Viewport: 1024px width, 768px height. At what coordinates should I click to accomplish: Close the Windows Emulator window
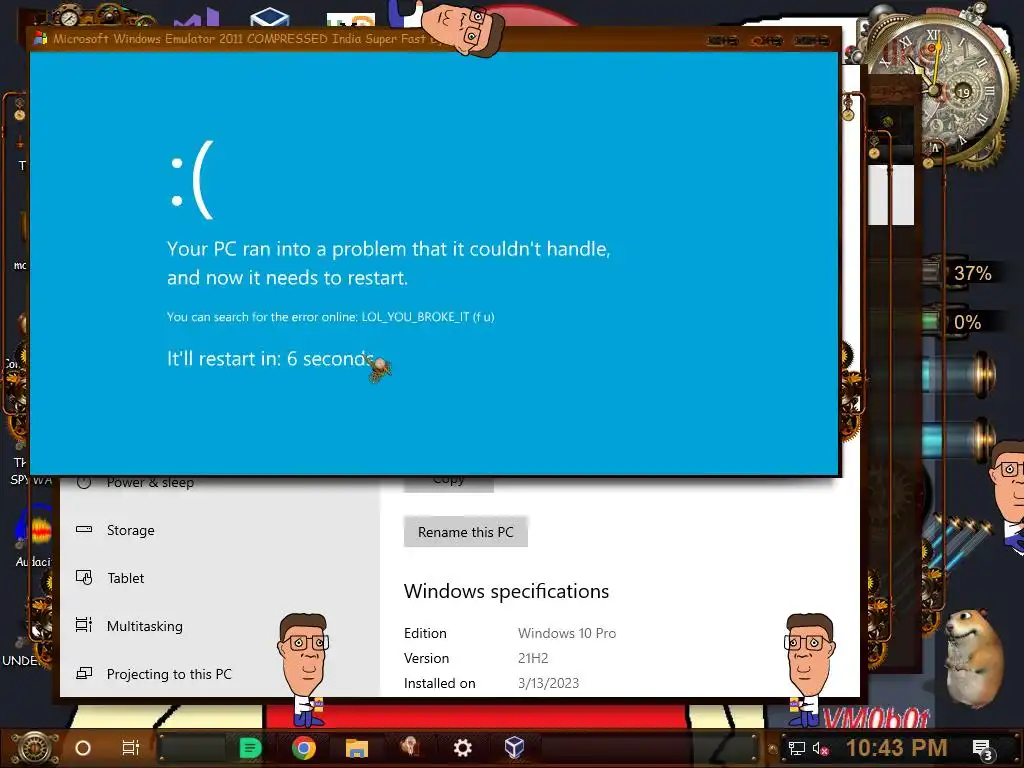tap(812, 40)
